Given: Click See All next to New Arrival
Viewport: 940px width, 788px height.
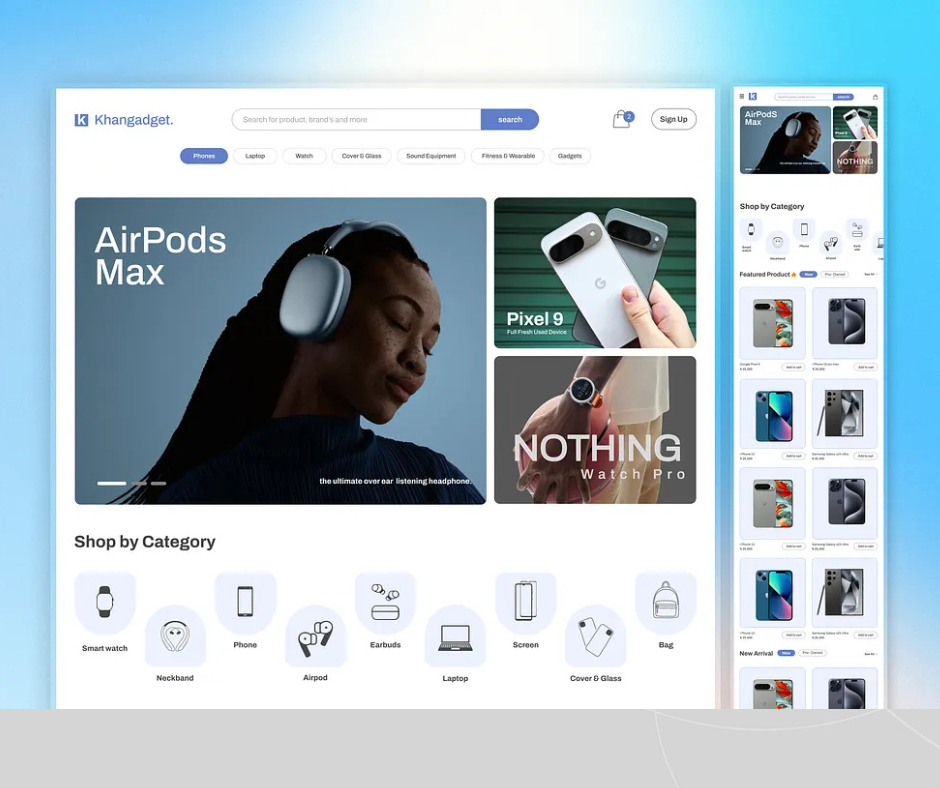Looking at the screenshot, I should [x=870, y=654].
